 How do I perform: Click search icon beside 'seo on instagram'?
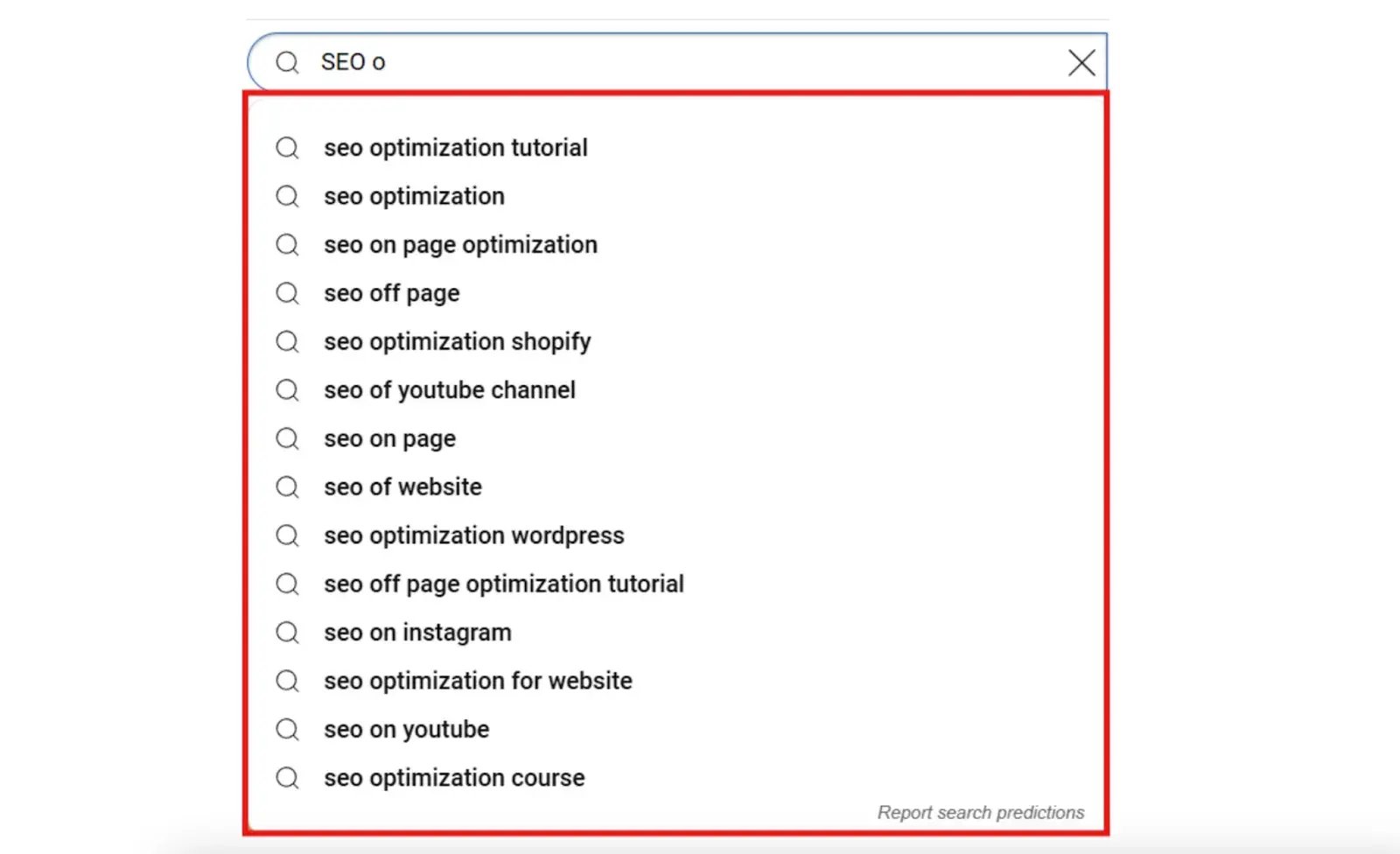click(287, 632)
